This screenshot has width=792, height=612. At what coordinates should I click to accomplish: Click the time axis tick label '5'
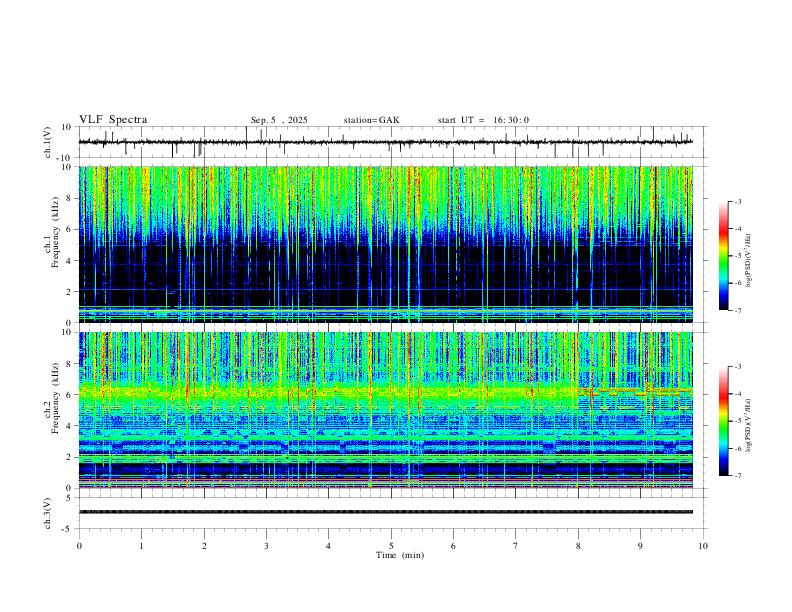[391, 546]
